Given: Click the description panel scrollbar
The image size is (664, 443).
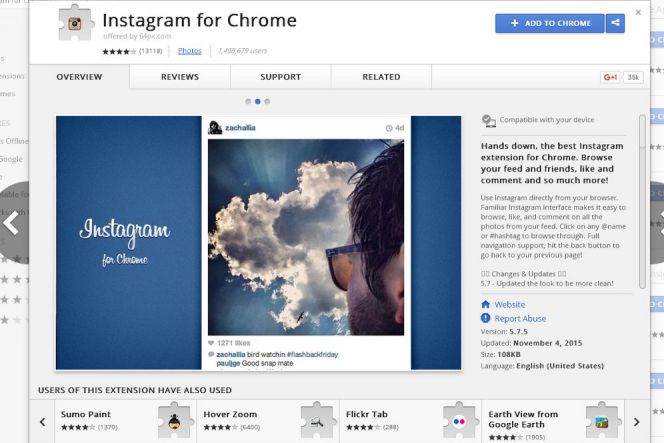Looking at the screenshot, I should point(642,201).
